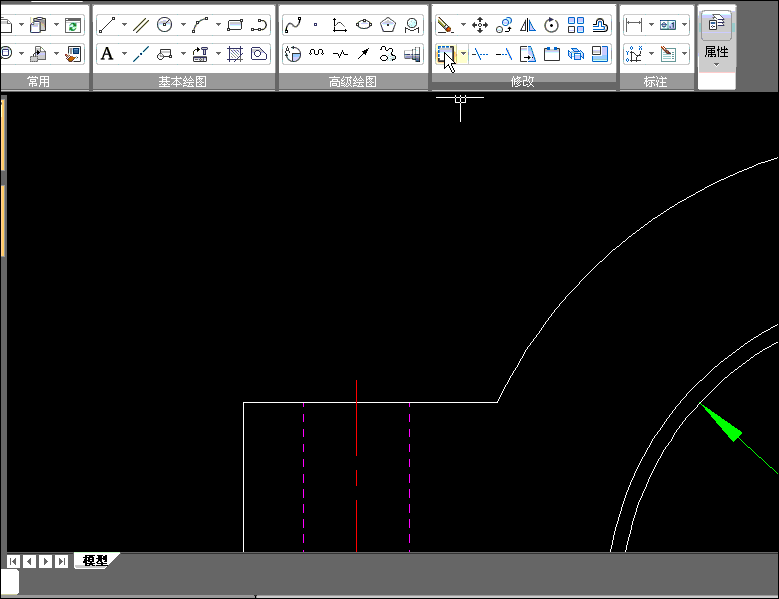Viewport: 779px width, 599px height.
Task: Click the 修改 panel label
Action: (x=523, y=82)
